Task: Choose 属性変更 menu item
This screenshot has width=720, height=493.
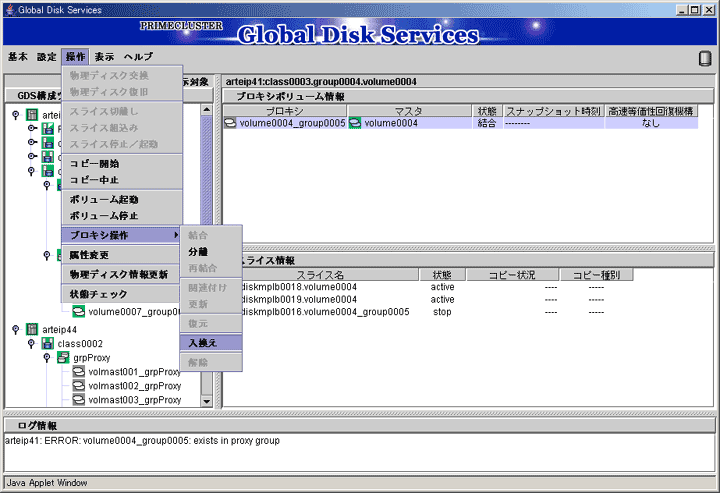Action: [122, 255]
